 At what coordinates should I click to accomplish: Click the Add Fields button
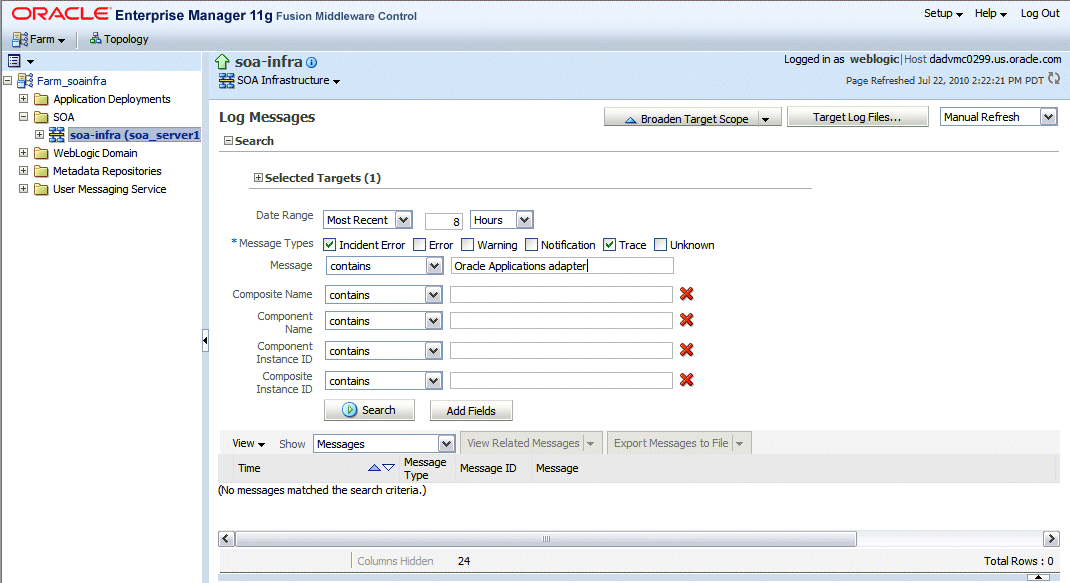(471, 410)
